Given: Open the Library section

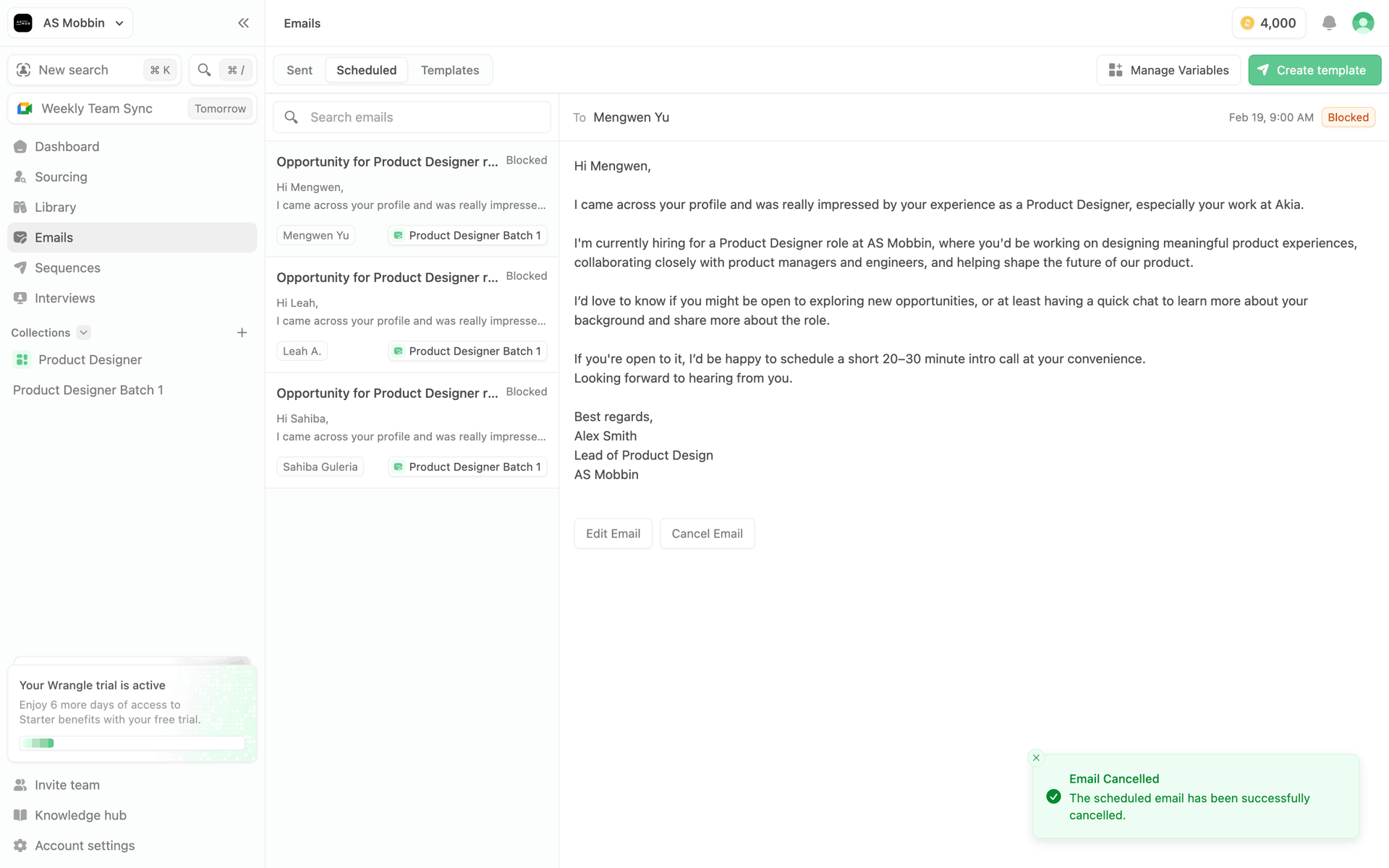Looking at the screenshot, I should point(132,208).
